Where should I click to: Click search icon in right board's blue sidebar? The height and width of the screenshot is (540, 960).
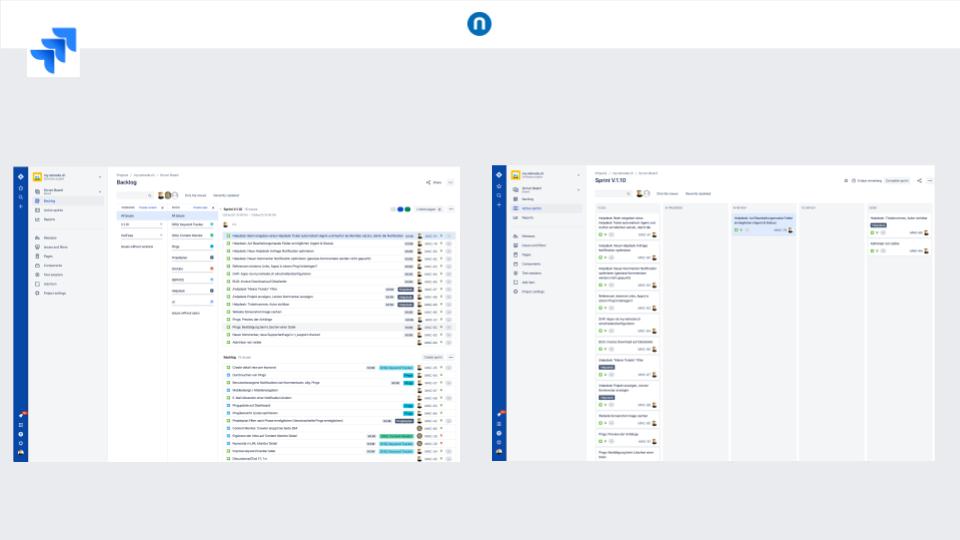point(499,193)
